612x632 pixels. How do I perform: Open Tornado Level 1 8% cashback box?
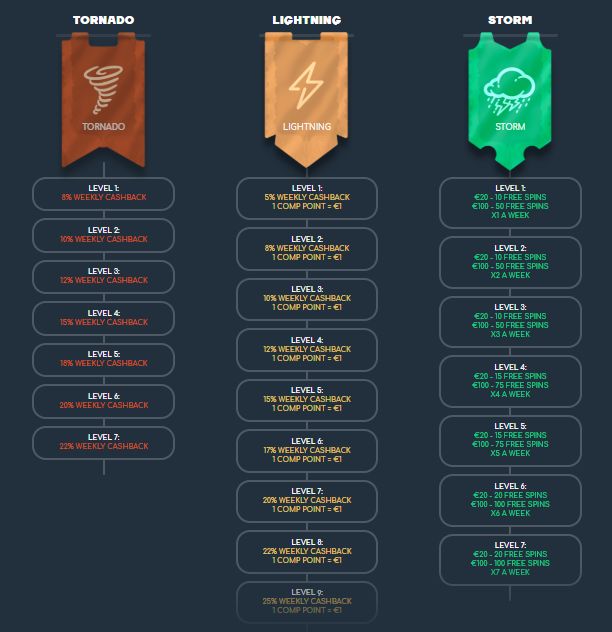click(103, 193)
